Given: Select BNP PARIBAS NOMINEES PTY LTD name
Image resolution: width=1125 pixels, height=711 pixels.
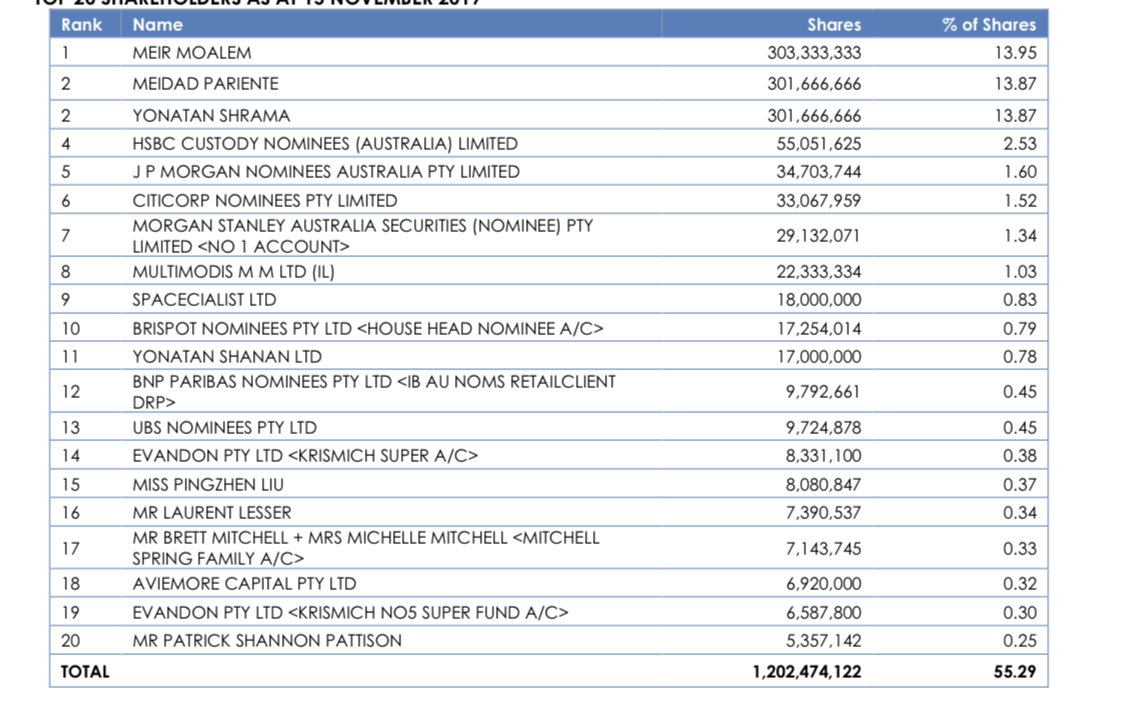Looking at the screenshot, I should pyautogui.click(x=374, y=392).
